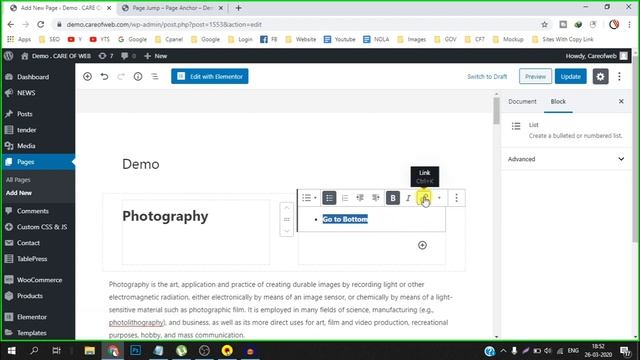Viewport: 640px width, 360px height.
Task: Switch to Block tab
Action: click(558, 101)
